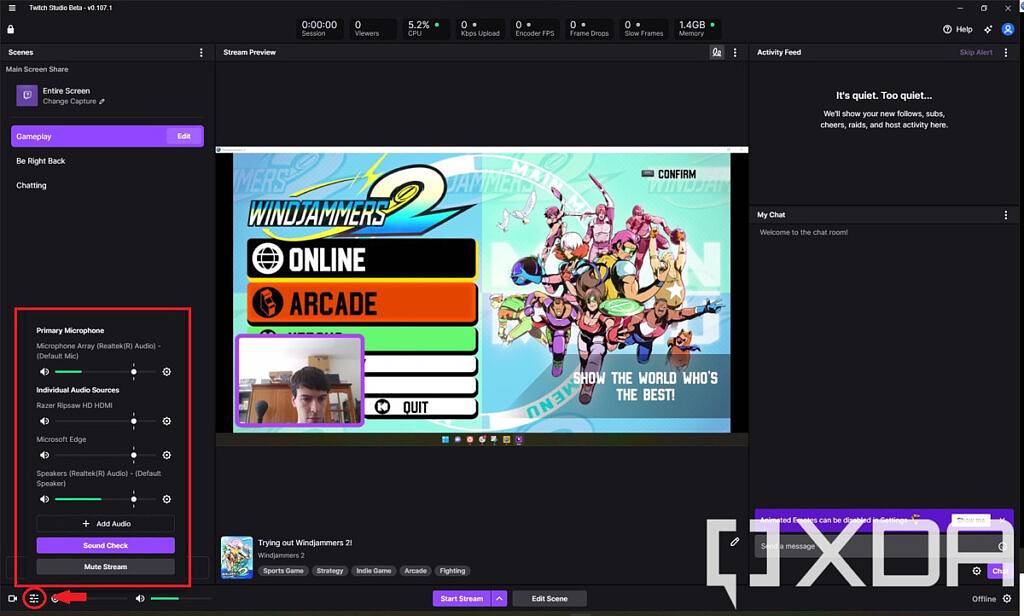This screenshot has width=1024, height=616.
Task: Open the notifications bell icon
Action: [x=987, y=29]
